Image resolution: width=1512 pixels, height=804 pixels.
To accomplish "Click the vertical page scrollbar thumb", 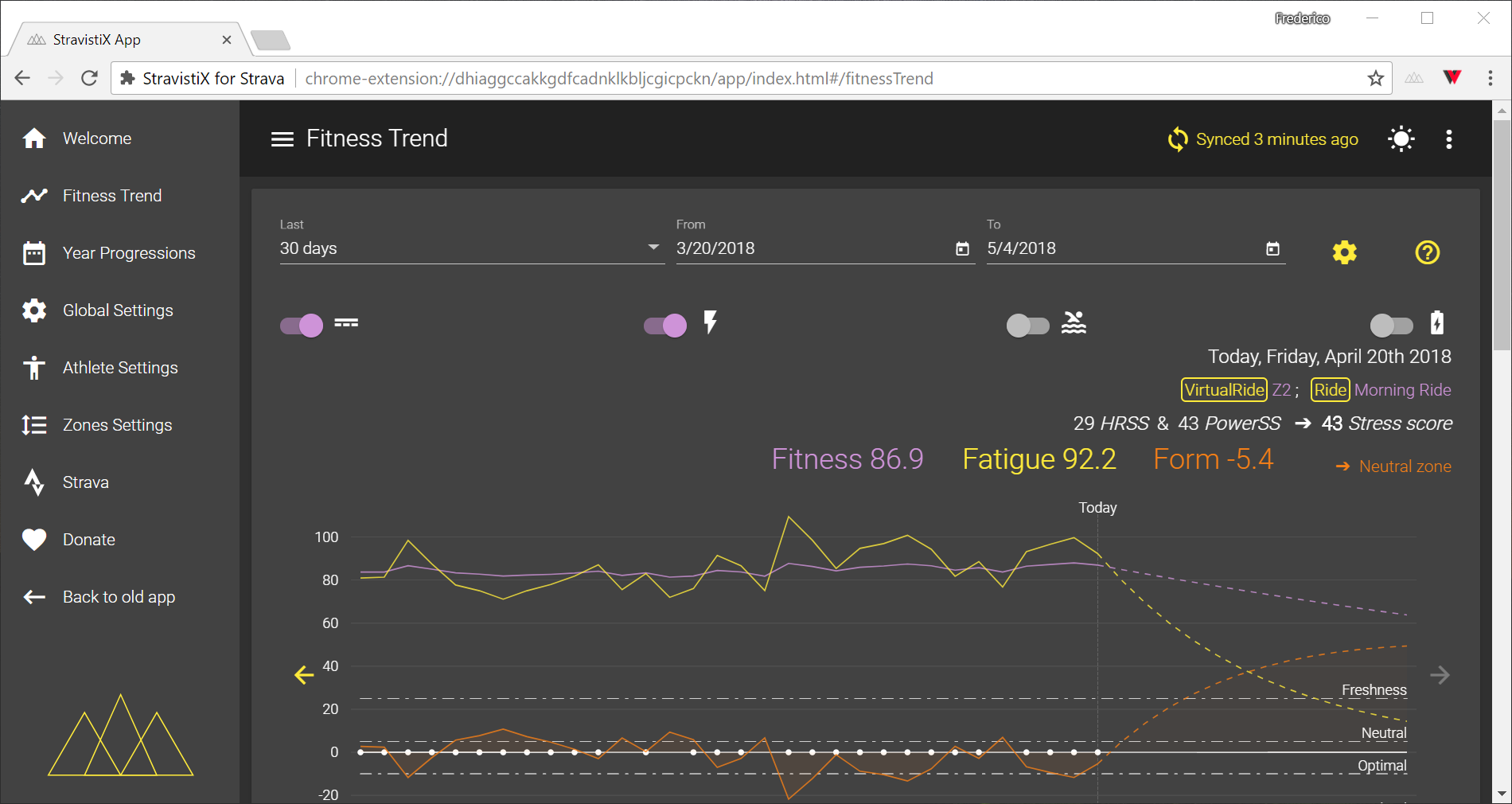I will pos(1501,235).
